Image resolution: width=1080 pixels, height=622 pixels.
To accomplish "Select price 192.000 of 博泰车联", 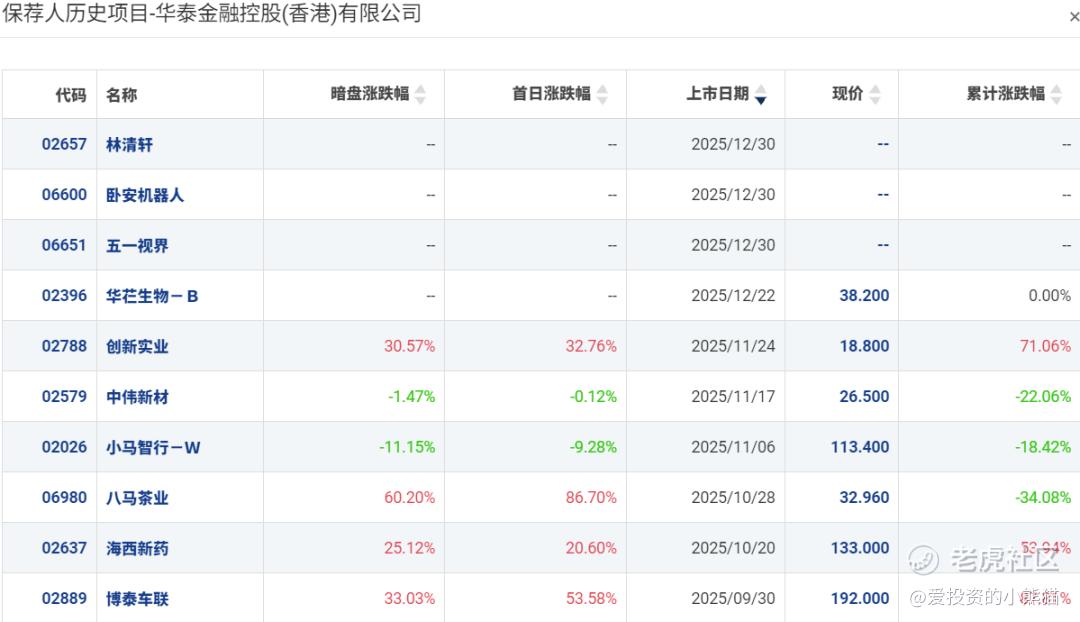I will click(860, 598).
